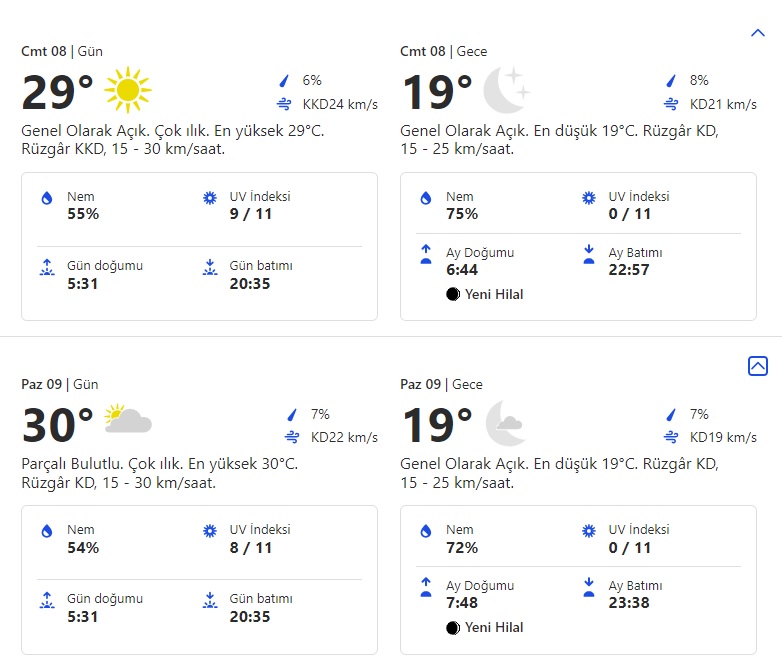Click the Yeni Hilal moon phase icon for Cmt 08
Viewport: 782px width, 662px height.
tap(453, 294)
